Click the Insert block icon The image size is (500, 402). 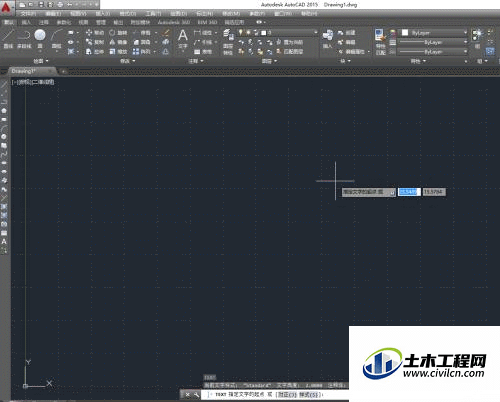[x=328, y=39]
